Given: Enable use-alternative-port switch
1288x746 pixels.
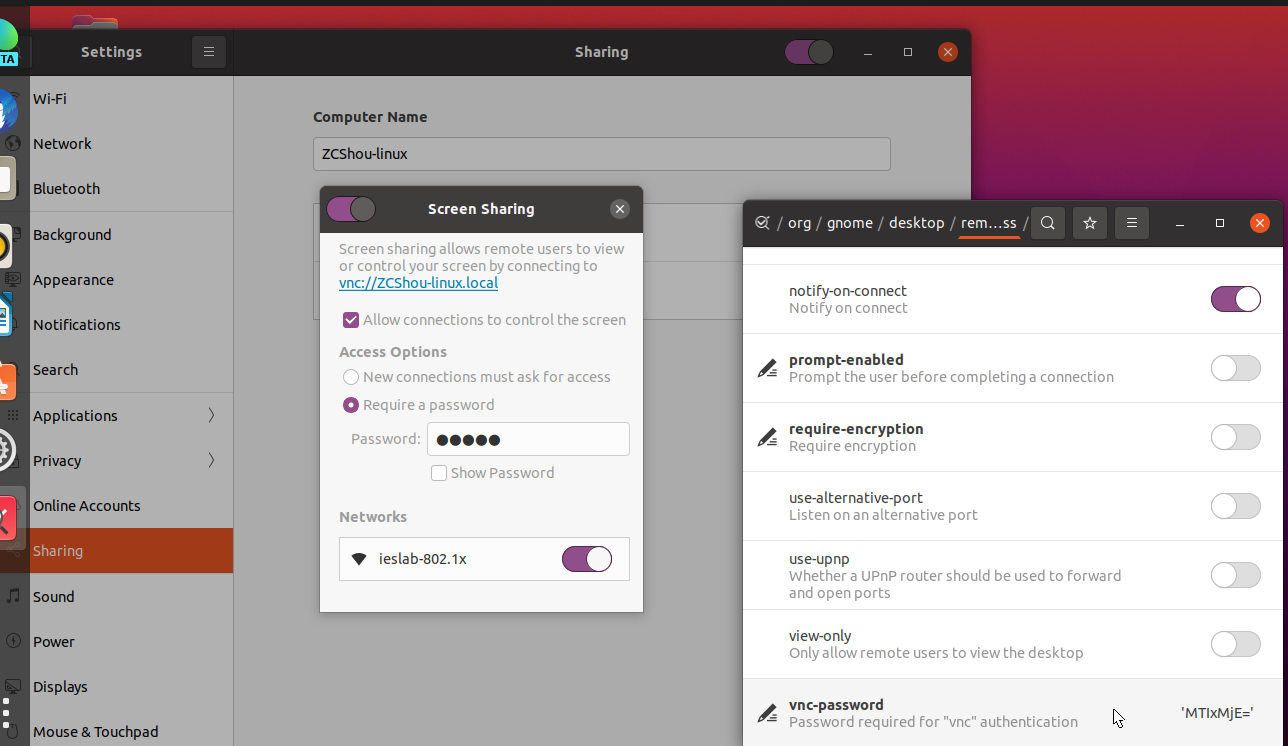Looking at the screenshot, I should pyautogui.click(x=1236, y=506).
